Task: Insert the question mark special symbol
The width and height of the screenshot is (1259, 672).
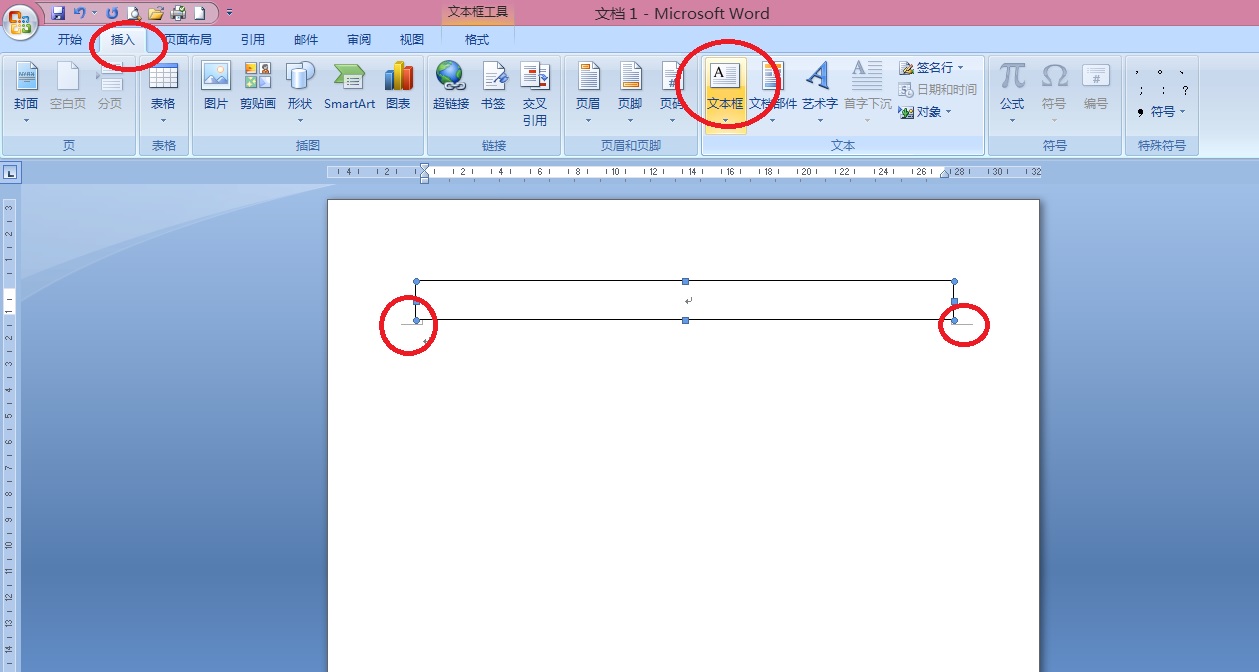Action: (1185, 90)
